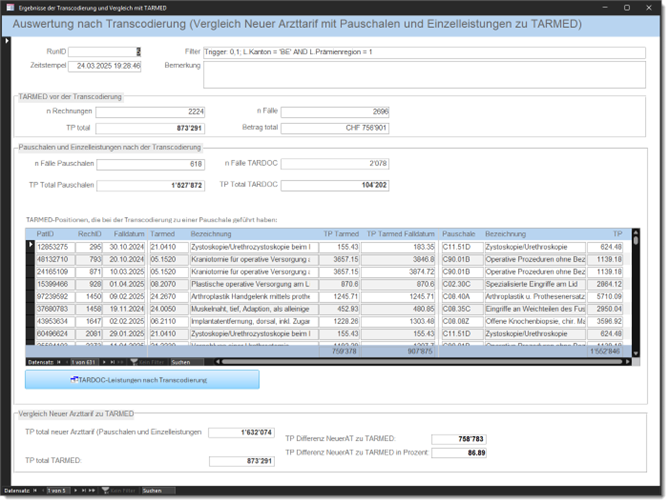Click the Pauschale column header

pos(459,234)
